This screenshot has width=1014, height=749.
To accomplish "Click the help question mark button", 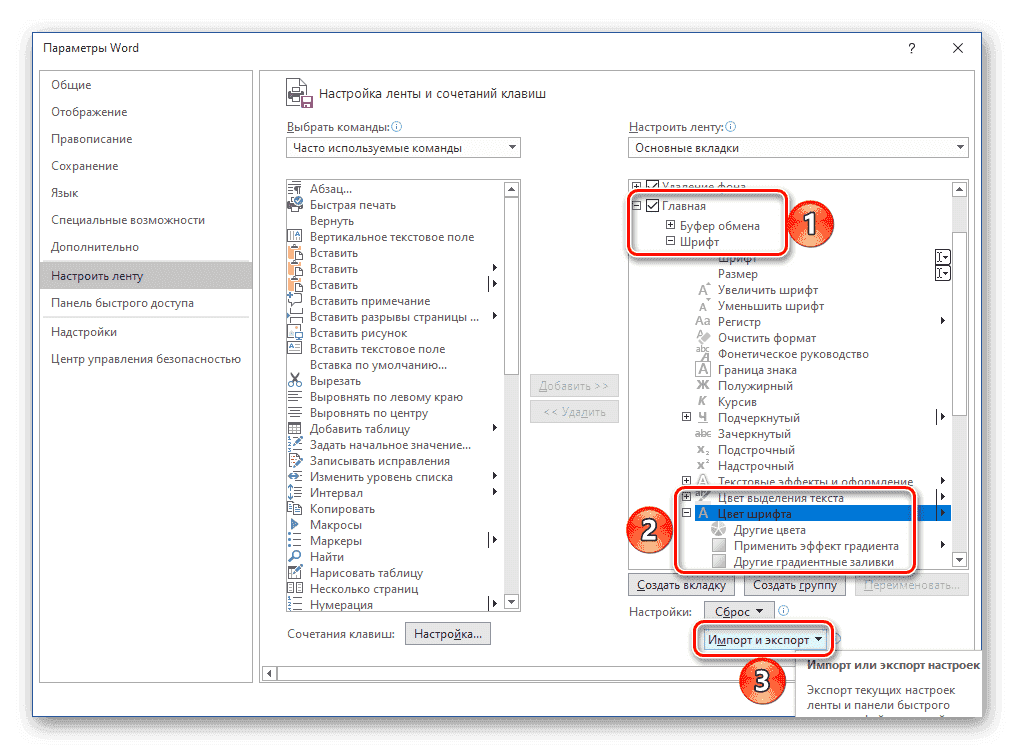I will pos(911,49).
